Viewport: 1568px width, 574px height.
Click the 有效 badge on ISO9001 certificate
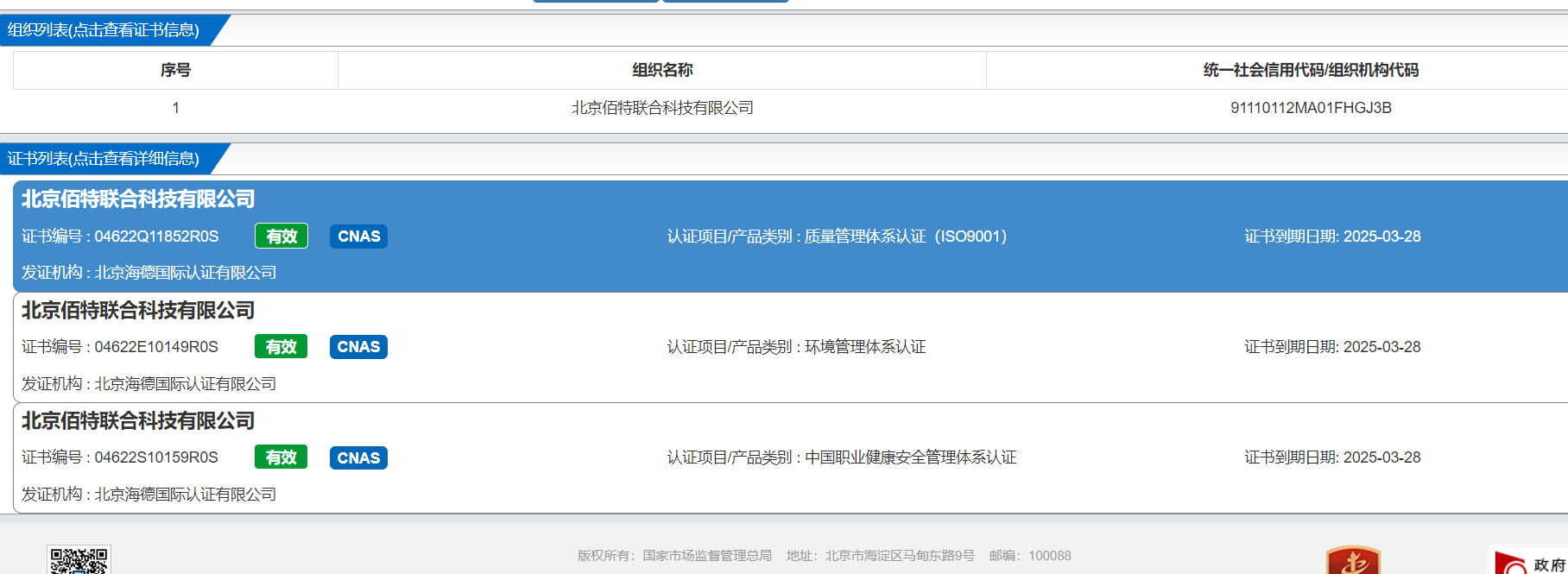coord(281,236)
